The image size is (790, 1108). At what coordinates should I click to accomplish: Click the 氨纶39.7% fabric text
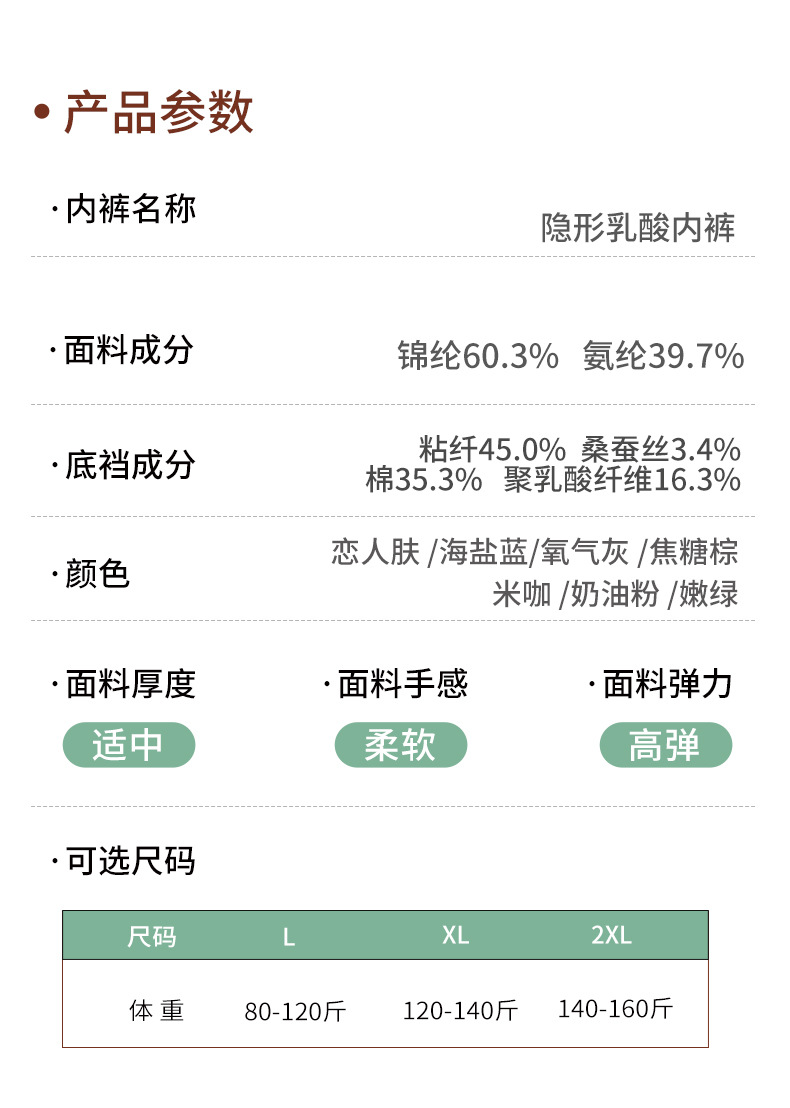pyautogui.click(x=663, y=356)
